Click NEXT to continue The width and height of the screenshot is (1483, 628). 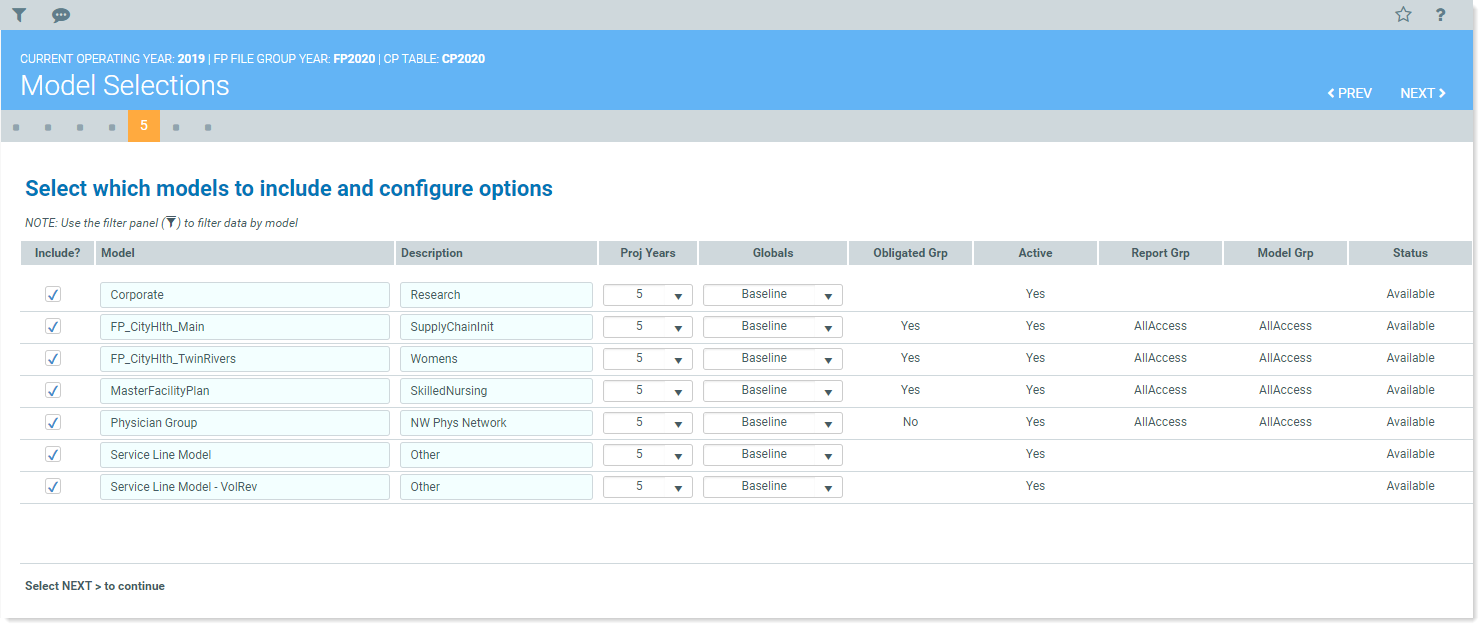coord(1422,93)
